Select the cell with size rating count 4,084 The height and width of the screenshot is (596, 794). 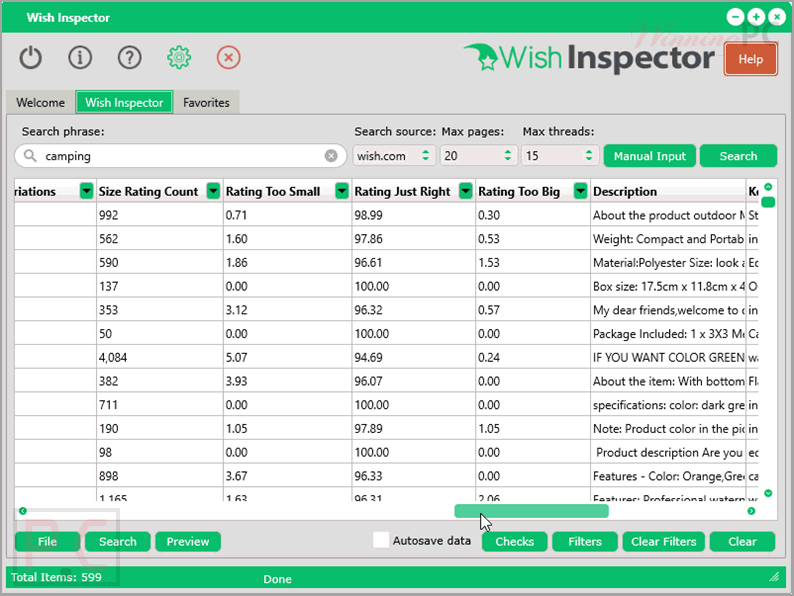click(x=160, y=357)
